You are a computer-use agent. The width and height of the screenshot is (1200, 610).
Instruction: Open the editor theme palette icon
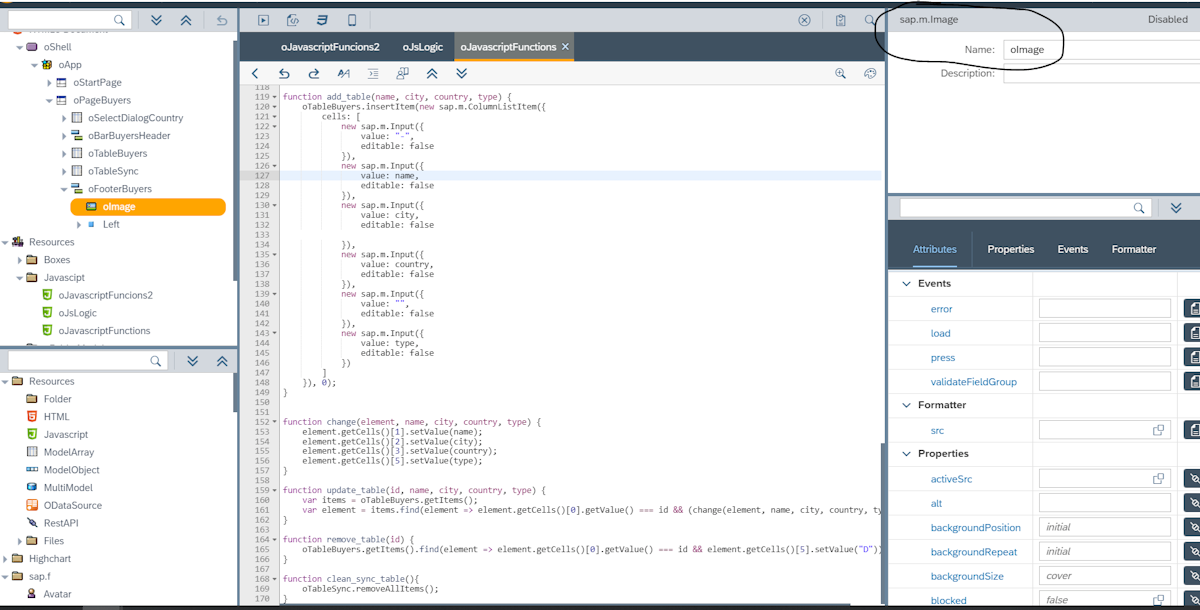pos(870,73)
